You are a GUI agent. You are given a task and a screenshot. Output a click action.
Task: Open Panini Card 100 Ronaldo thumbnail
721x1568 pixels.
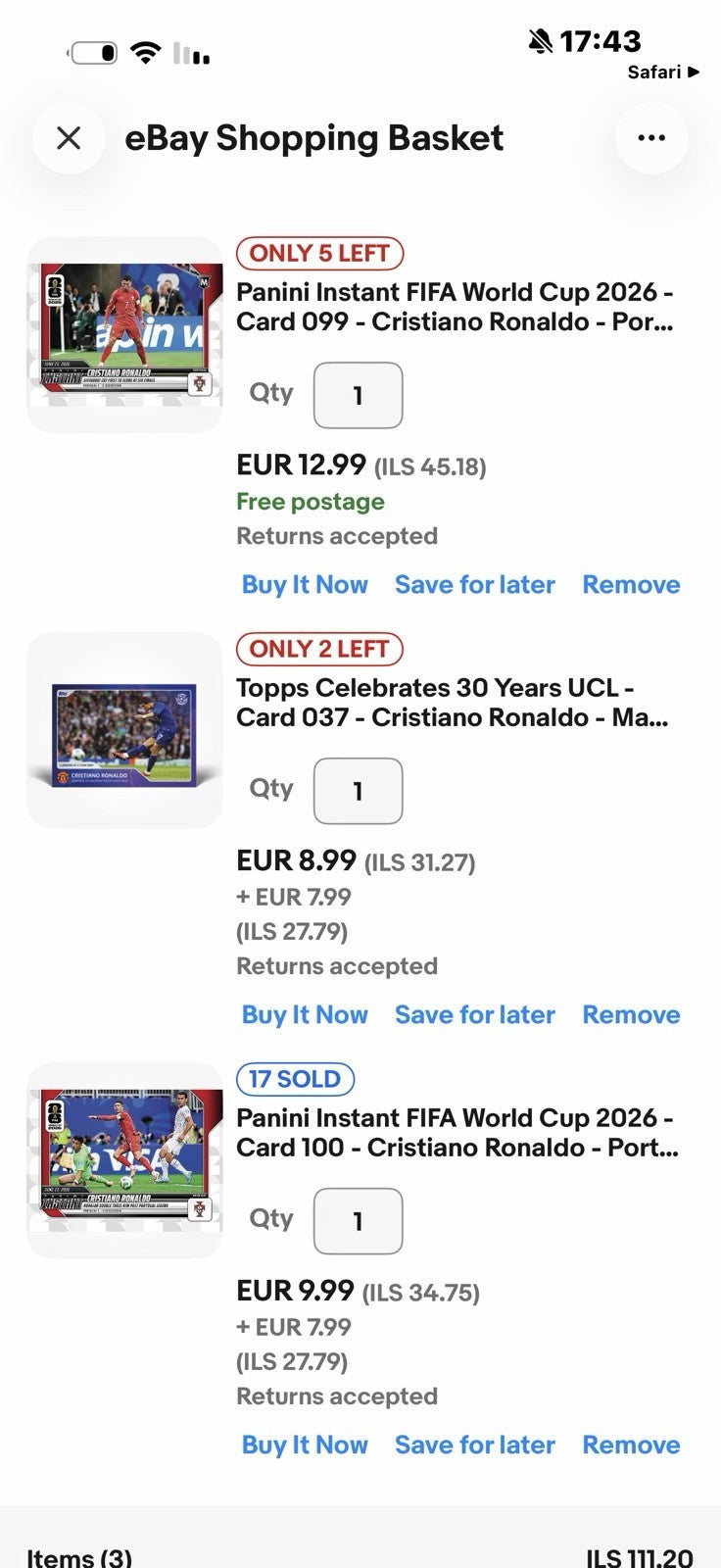click(124, 1160)
